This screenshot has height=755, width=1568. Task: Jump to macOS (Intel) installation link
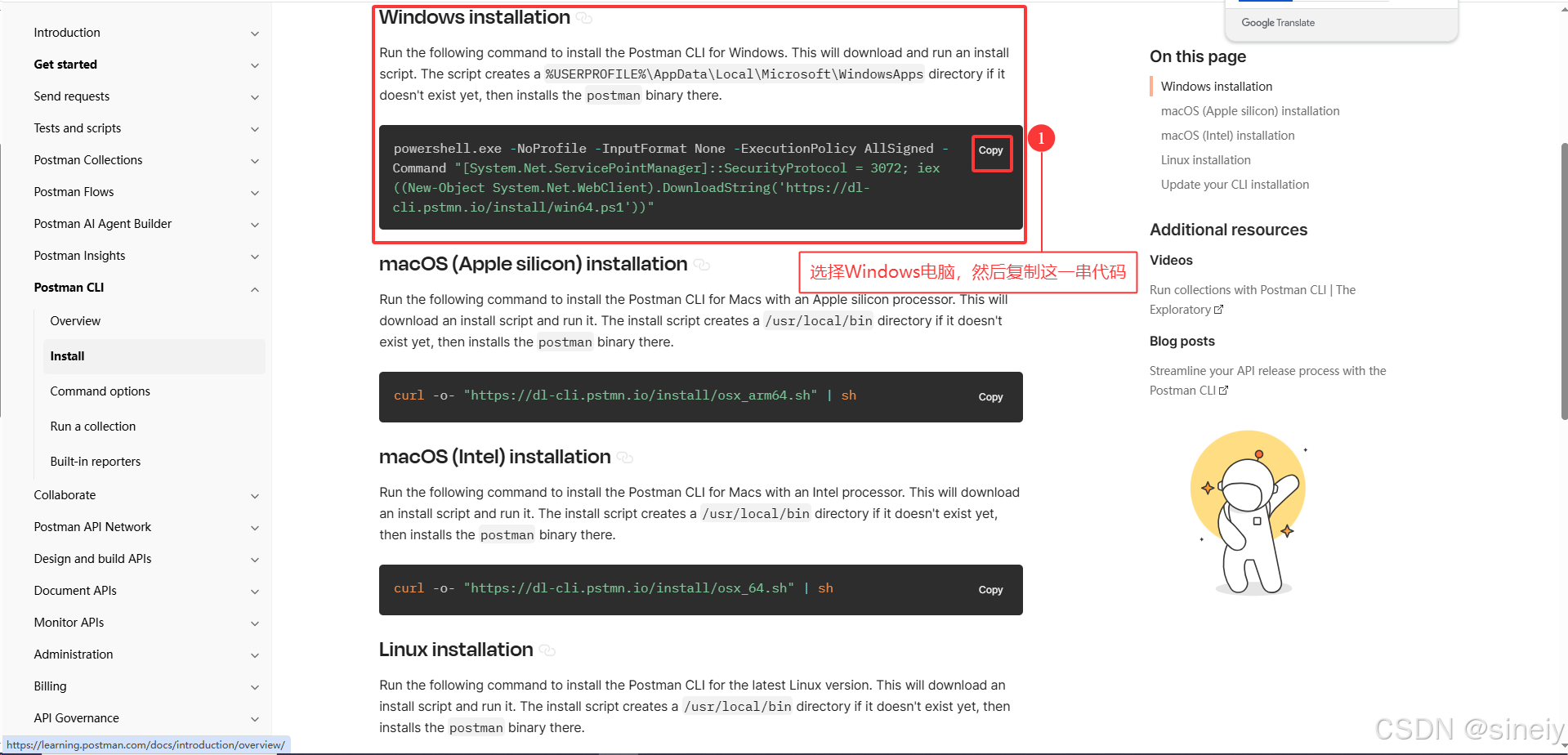[1227, 136]
